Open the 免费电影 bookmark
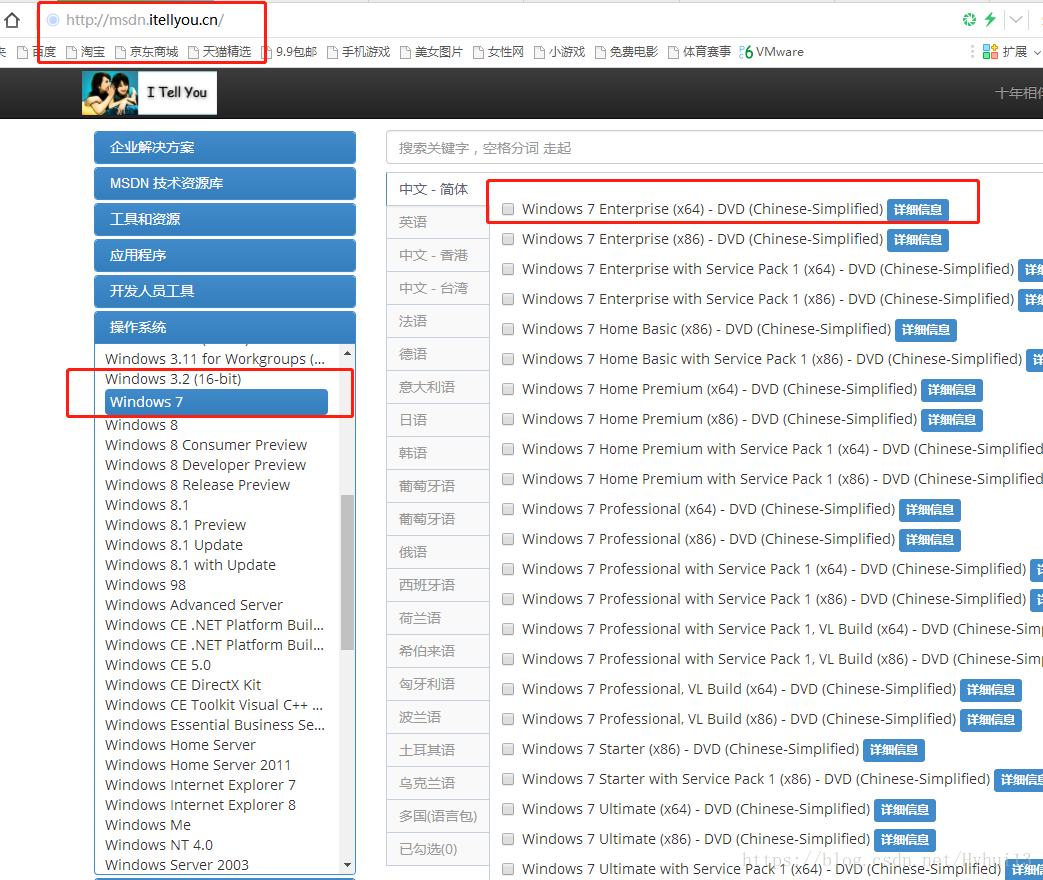The width and height of the screenshot is (1043, 880). pos(626,52)
